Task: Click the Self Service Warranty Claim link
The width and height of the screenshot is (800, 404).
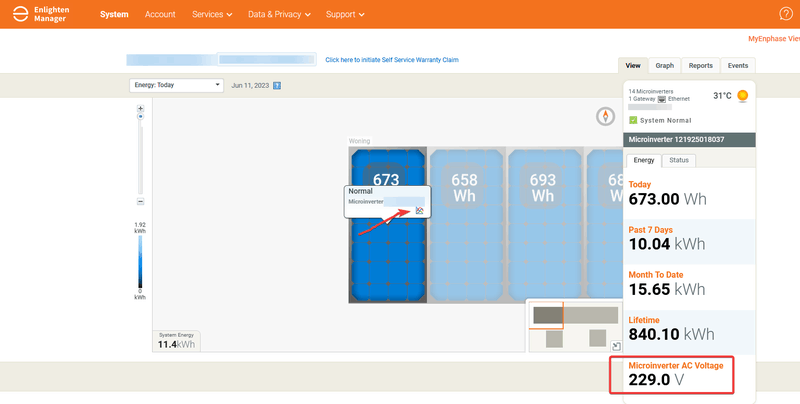Action: [x=392, y=60]
